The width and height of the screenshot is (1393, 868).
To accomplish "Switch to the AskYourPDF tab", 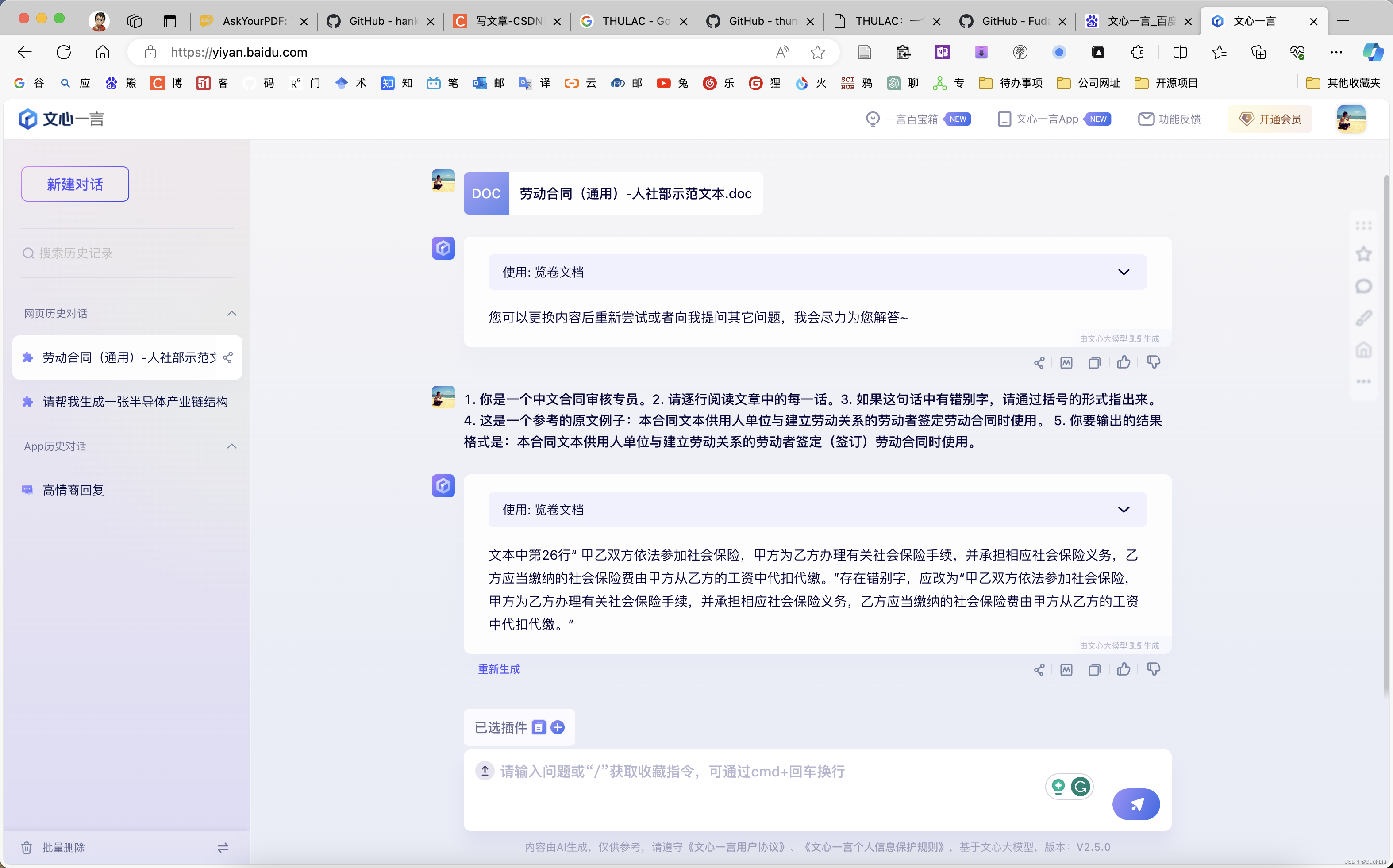I will click(x=253, y=21).
